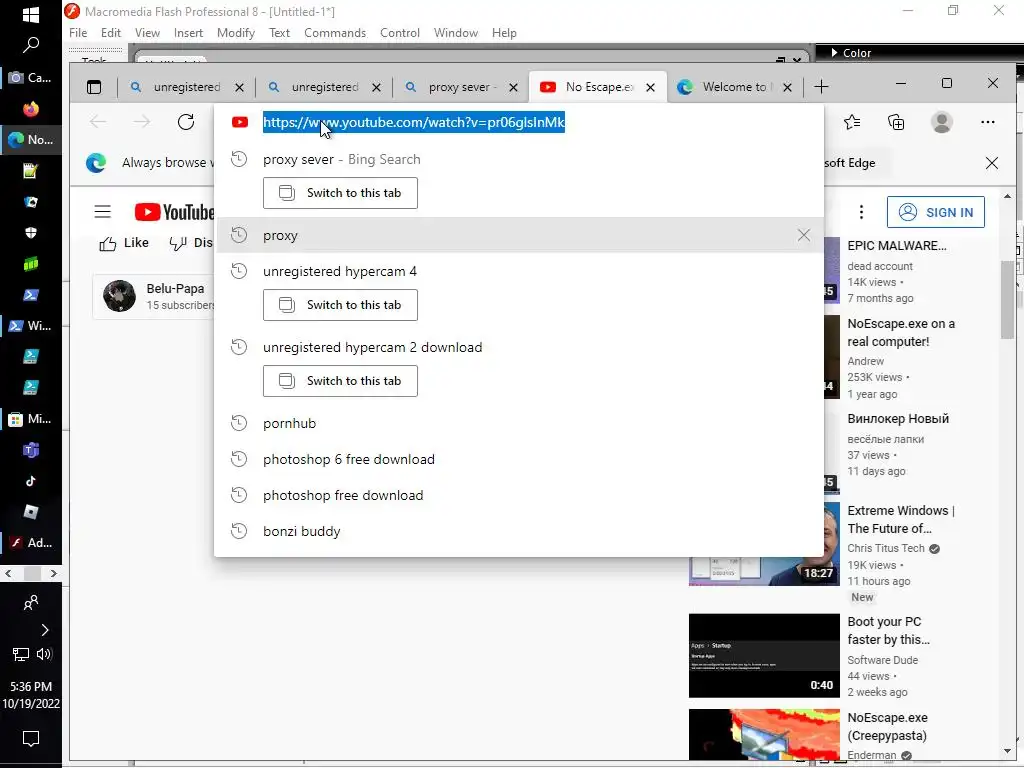Switch to tab under hypercam 2 download

tap(340, 381)
